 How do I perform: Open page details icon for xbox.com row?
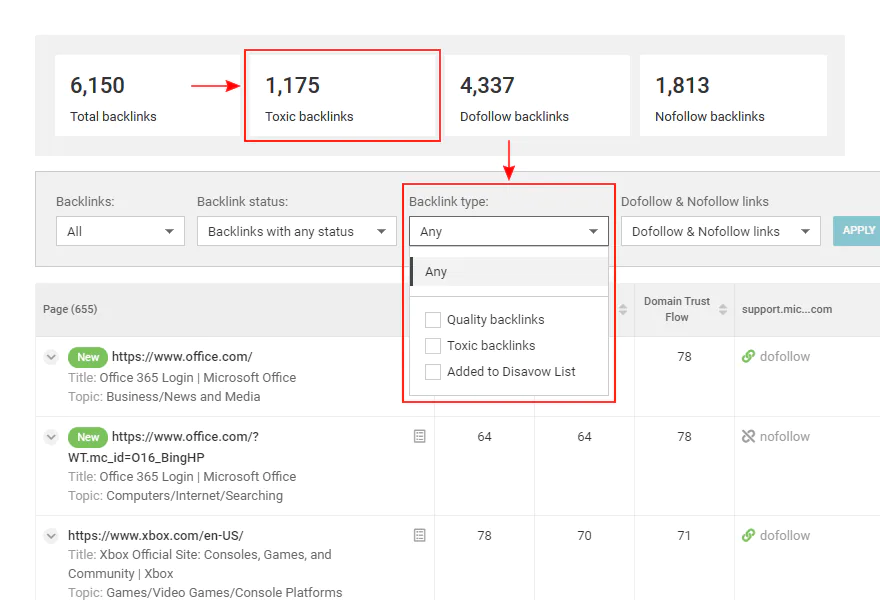[419, 535]
